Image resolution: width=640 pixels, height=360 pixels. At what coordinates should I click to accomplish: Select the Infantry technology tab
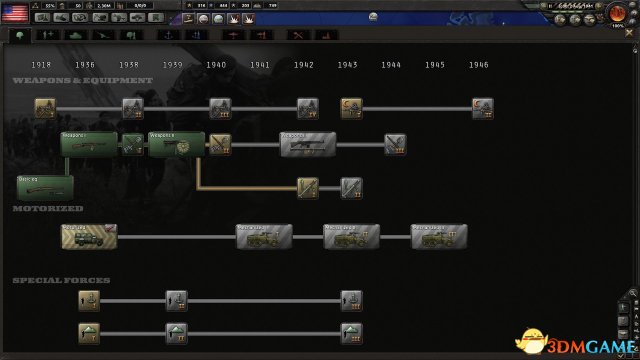pyautogui.click(x=20, y=36)
